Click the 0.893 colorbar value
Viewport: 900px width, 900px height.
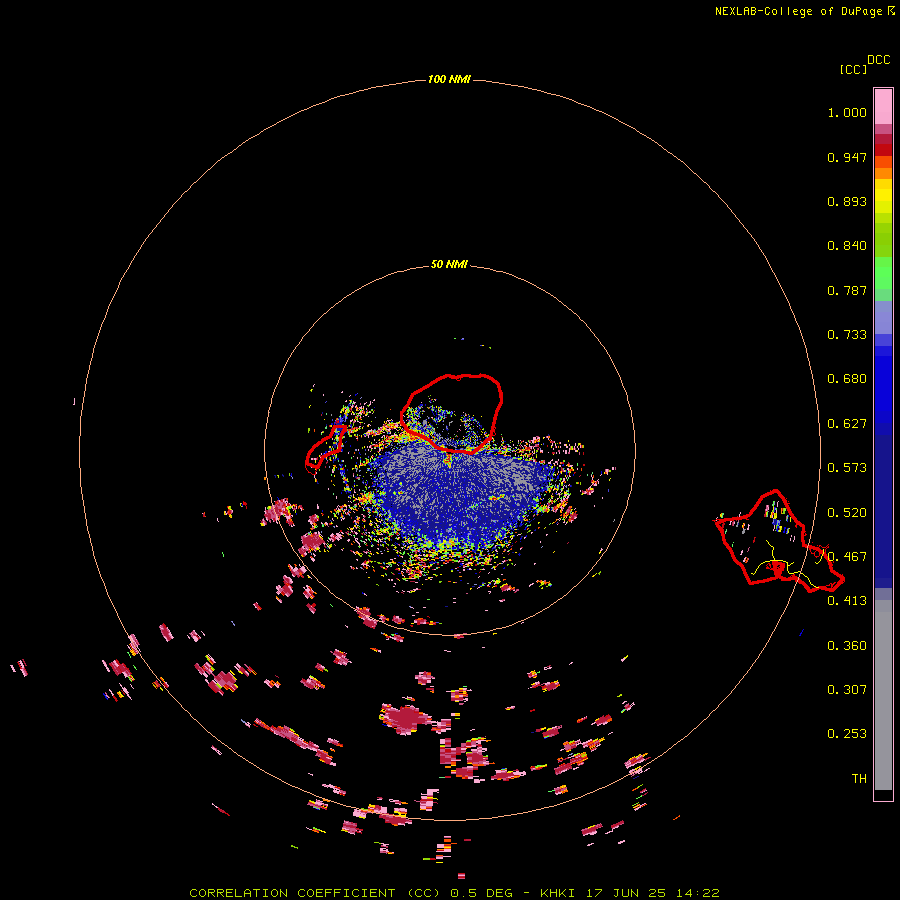(x=847, y=201)
